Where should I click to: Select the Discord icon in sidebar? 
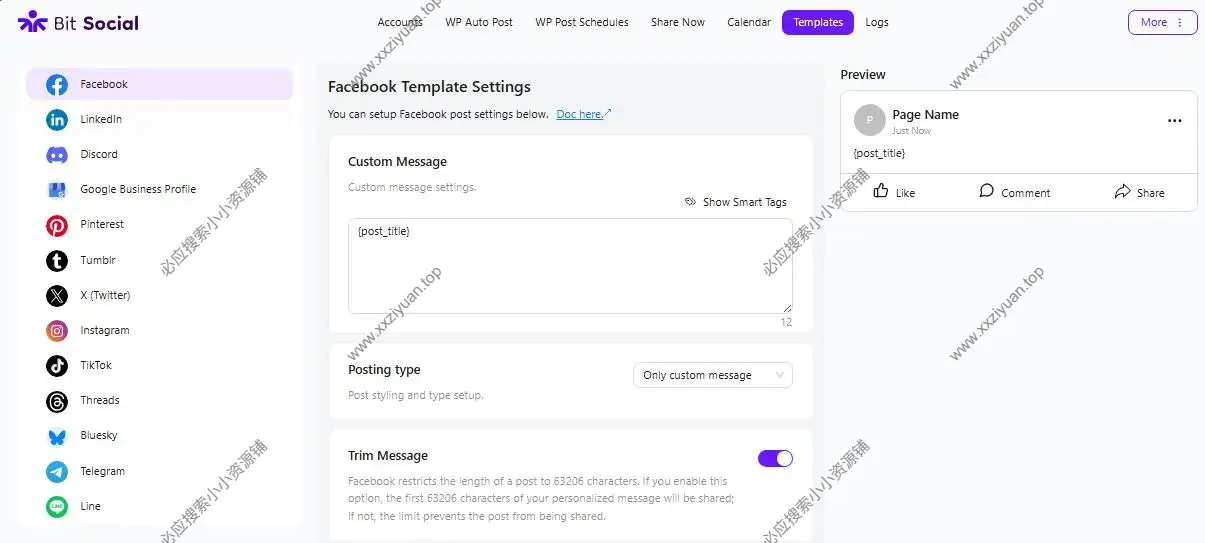point(57,155)
